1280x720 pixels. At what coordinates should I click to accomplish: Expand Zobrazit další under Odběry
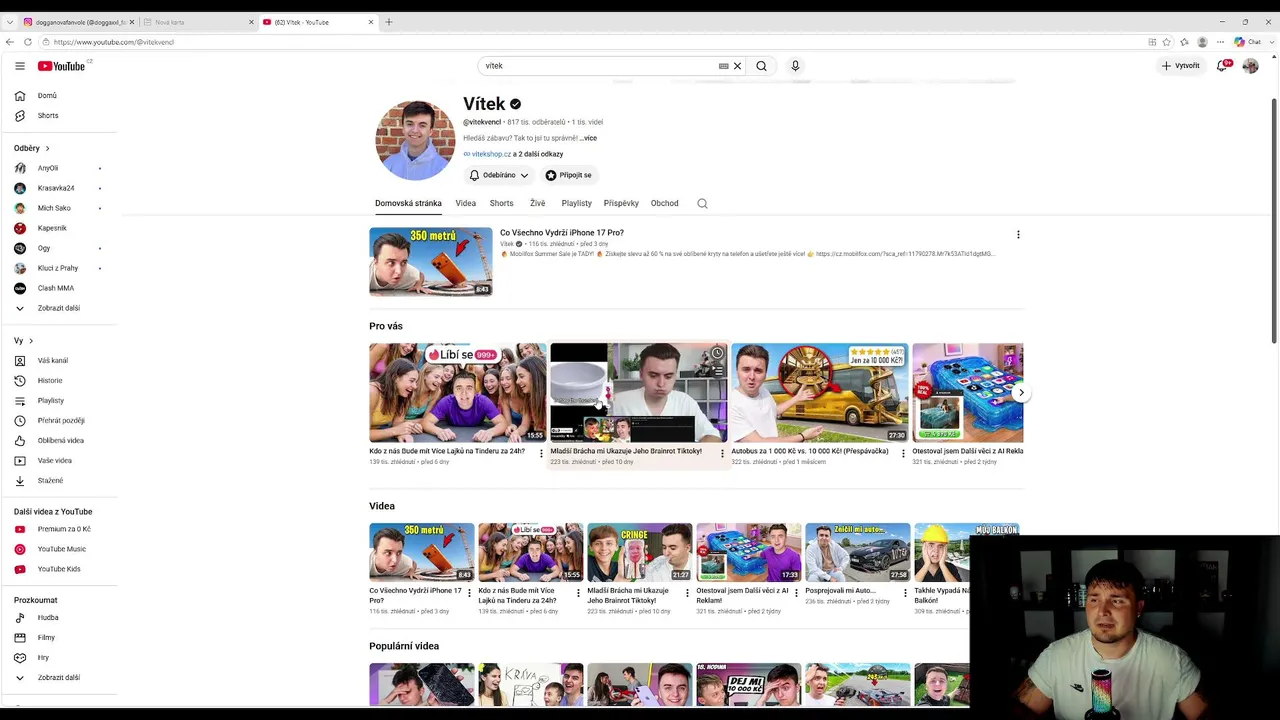pyautogui.click(x=60, y=308)
